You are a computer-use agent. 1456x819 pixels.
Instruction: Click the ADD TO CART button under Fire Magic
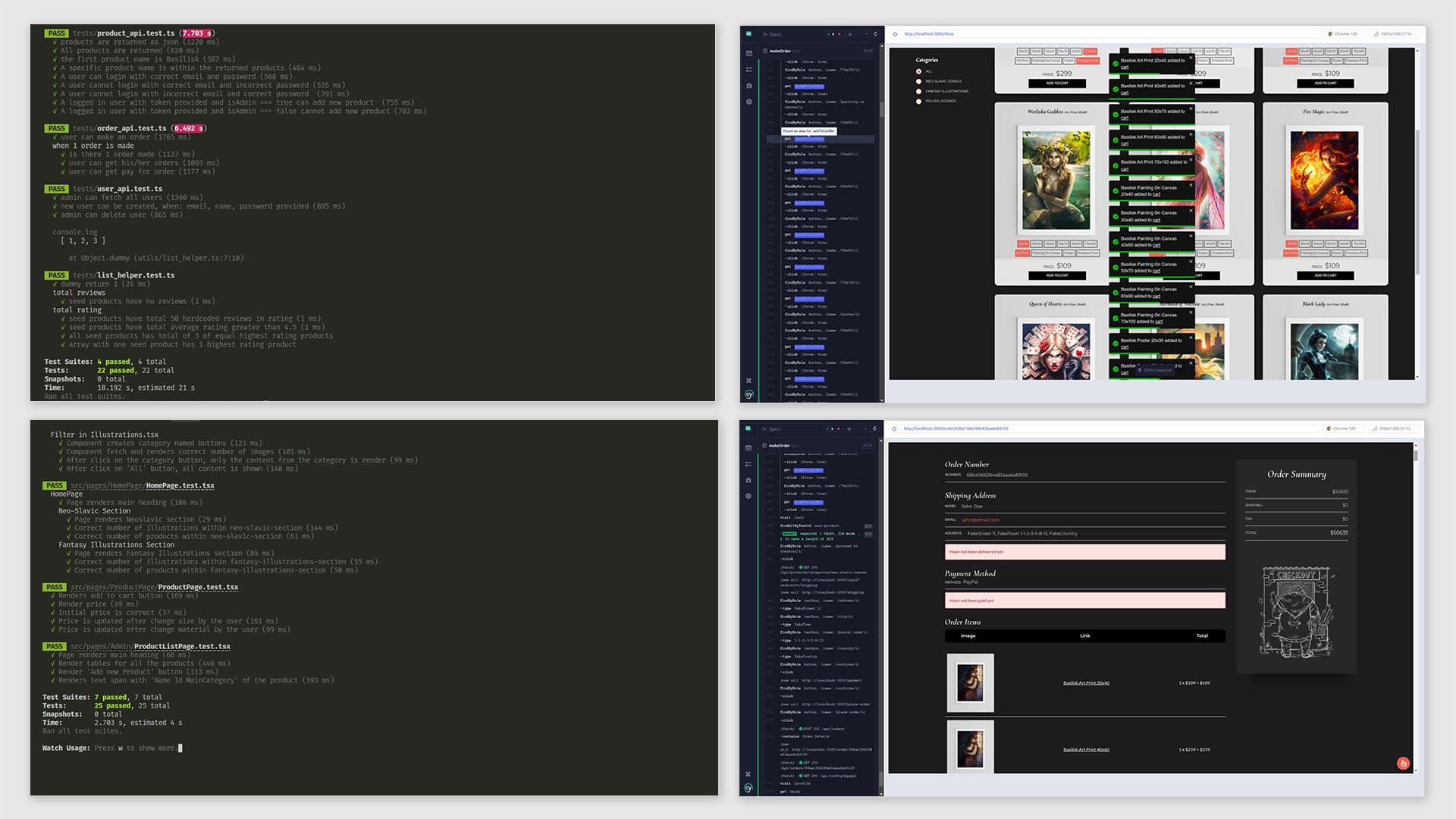pyautogui.click(x=1324, y=275)
